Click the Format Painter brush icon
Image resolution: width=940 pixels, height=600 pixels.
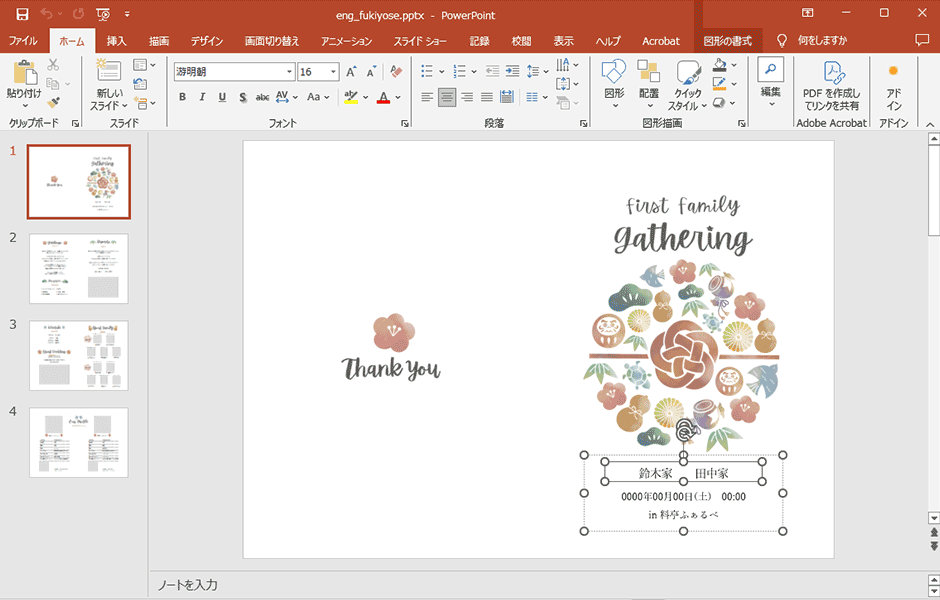54,102
